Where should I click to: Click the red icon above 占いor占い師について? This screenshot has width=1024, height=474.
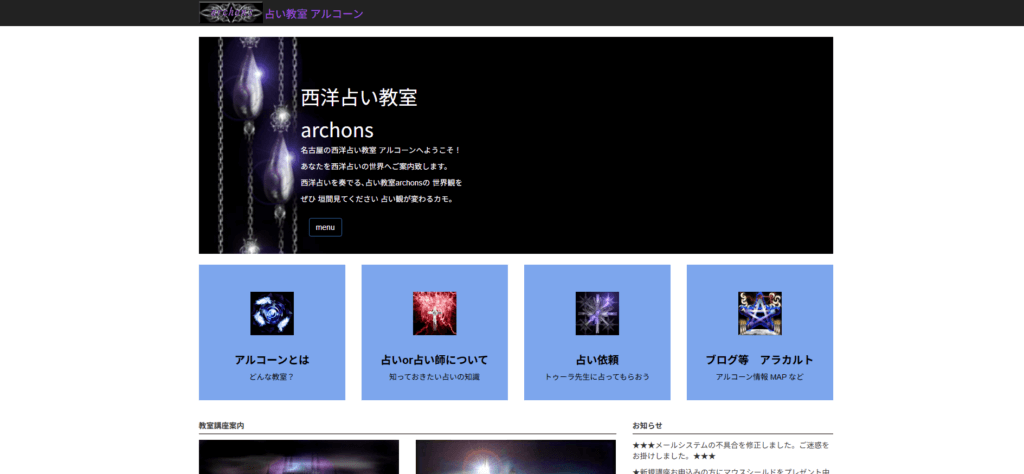pyautogui.click(x=434, y=313)
